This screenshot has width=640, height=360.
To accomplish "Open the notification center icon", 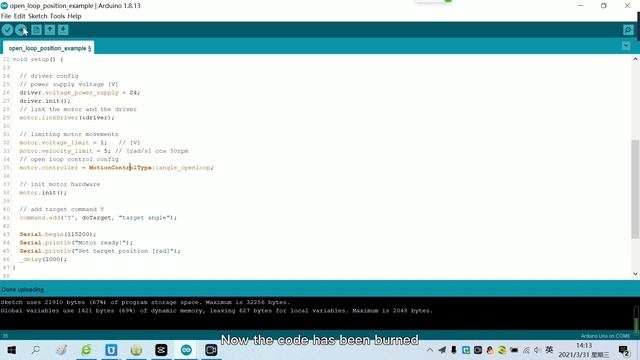I will 624,350.
